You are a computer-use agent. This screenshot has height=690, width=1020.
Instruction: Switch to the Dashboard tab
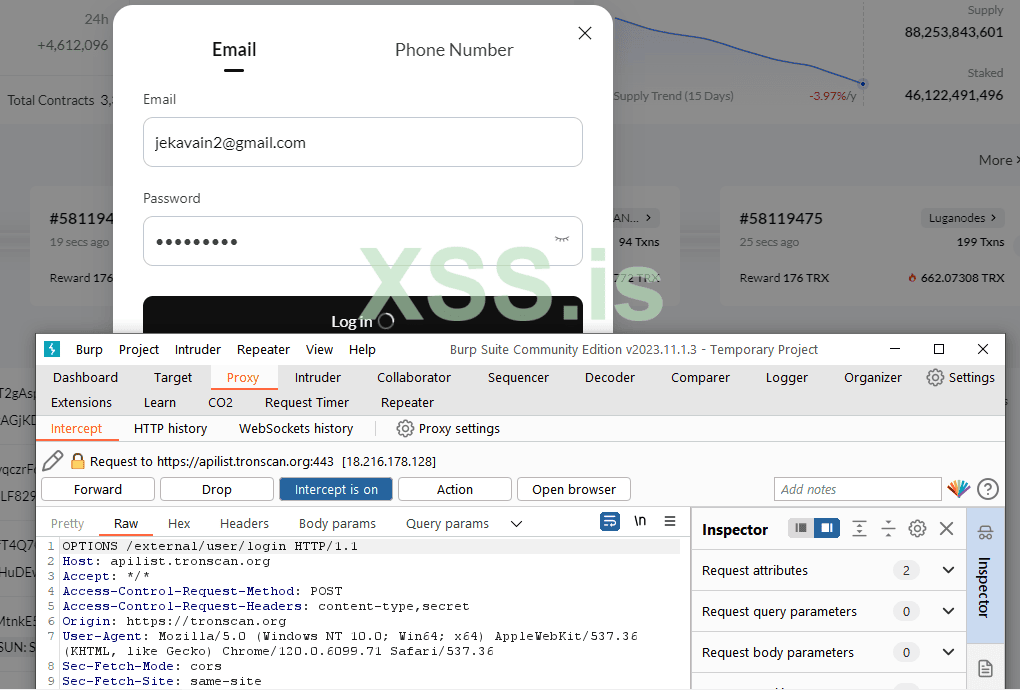click(85, 377)
